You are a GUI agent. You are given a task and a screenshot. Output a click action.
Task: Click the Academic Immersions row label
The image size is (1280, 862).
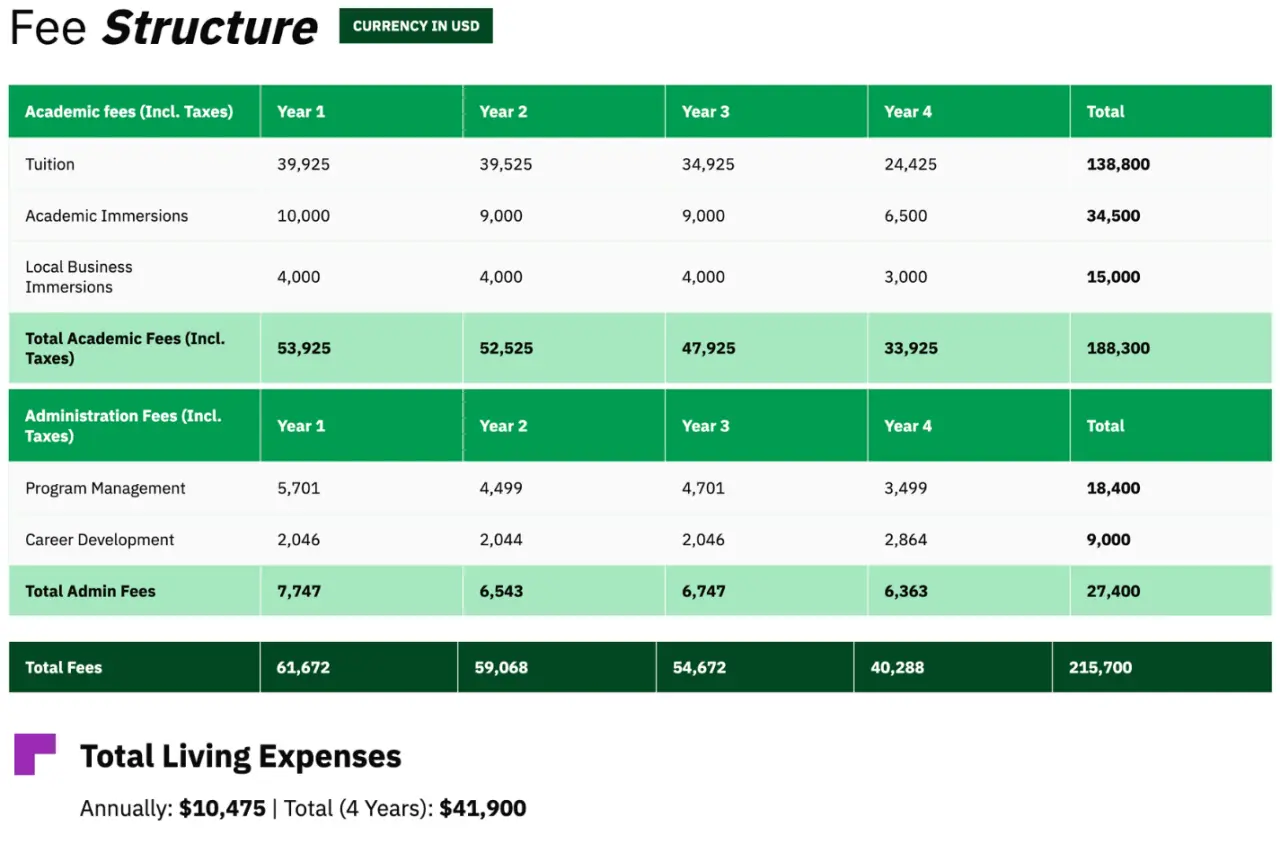tap(107, 216)
